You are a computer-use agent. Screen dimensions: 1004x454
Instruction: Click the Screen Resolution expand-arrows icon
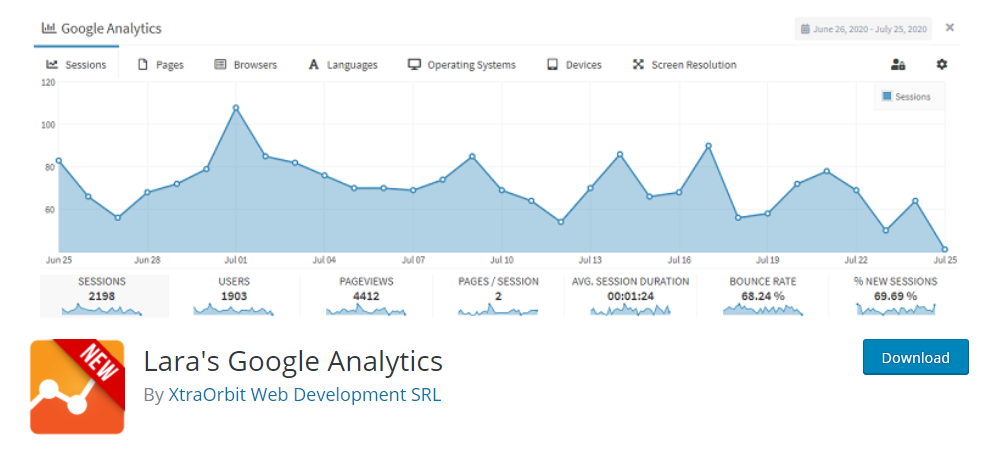[x=638, y=65]
